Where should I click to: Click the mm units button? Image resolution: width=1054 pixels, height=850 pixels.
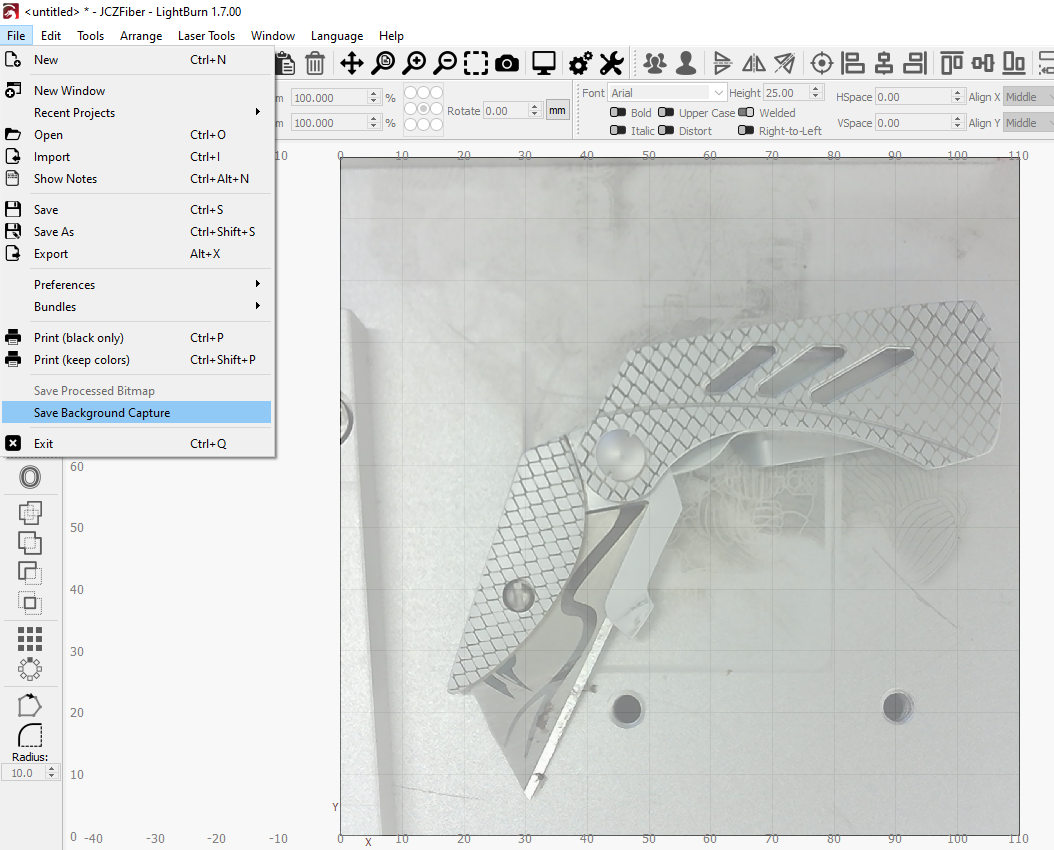pos(557,110)
